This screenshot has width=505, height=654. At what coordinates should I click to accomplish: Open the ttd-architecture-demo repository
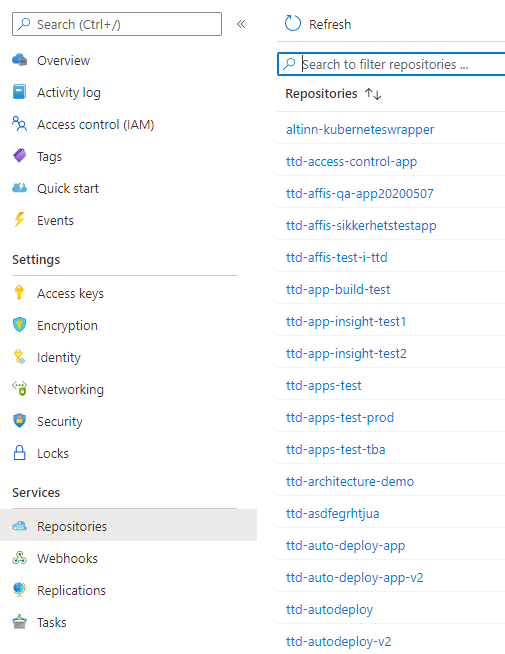pyautogui.click(x=350, y=481)
